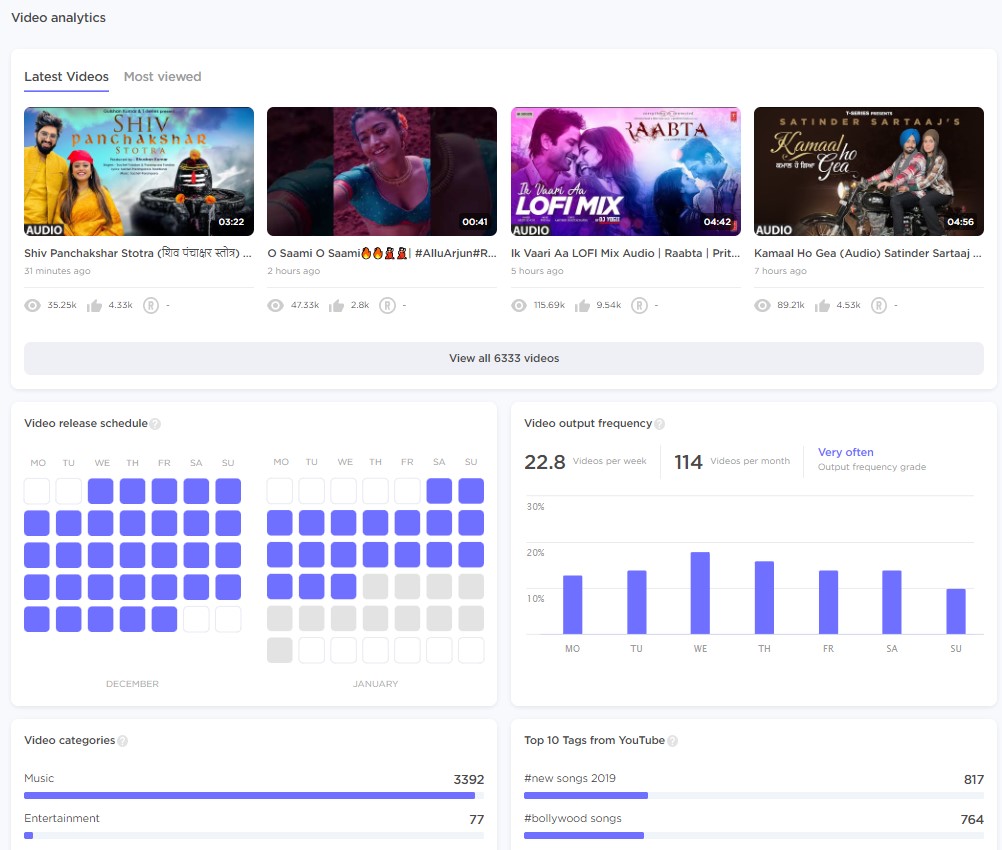Viewport: 1002px width, 850px height.
Task: Click the R rating icon under Kamaal Ho Gea
Action: coord(878,306)
